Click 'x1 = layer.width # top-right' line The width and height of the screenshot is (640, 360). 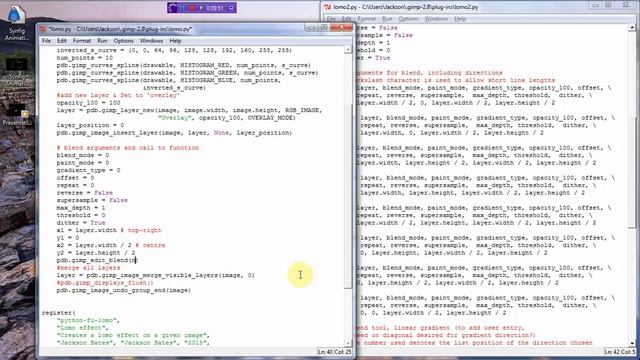pyautogui.click(x=109, y=230)
